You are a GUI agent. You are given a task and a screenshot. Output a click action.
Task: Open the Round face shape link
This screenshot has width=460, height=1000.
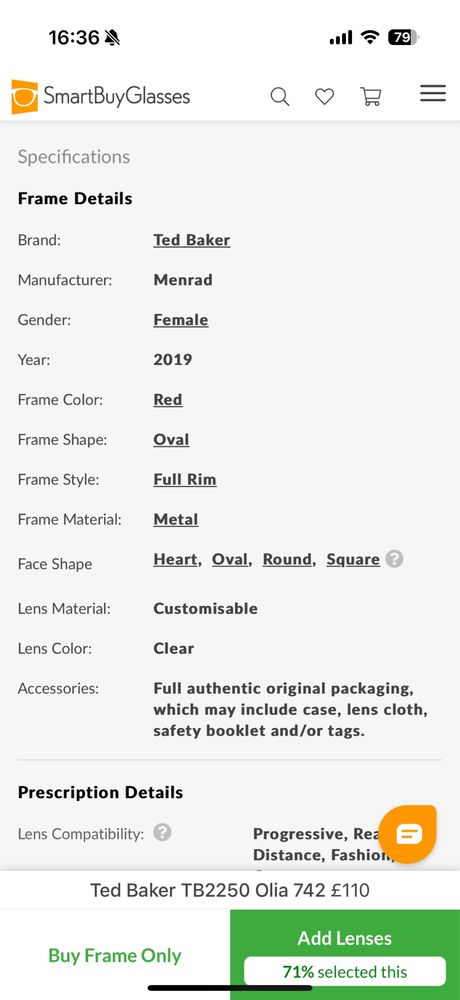[287, 559]
